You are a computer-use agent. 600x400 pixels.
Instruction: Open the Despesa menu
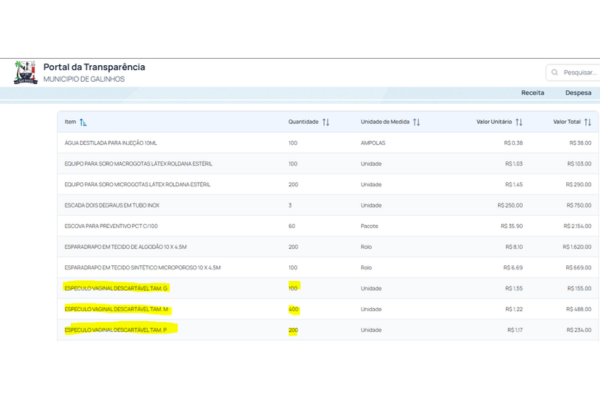(x=577, y=91)
